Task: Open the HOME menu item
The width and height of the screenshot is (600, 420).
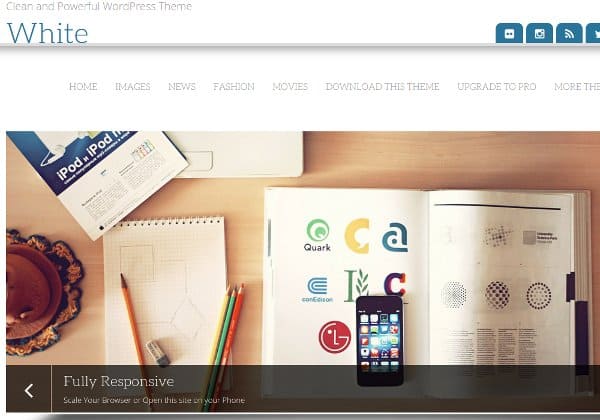Action: pyautogui.click(x=83, y=87)
